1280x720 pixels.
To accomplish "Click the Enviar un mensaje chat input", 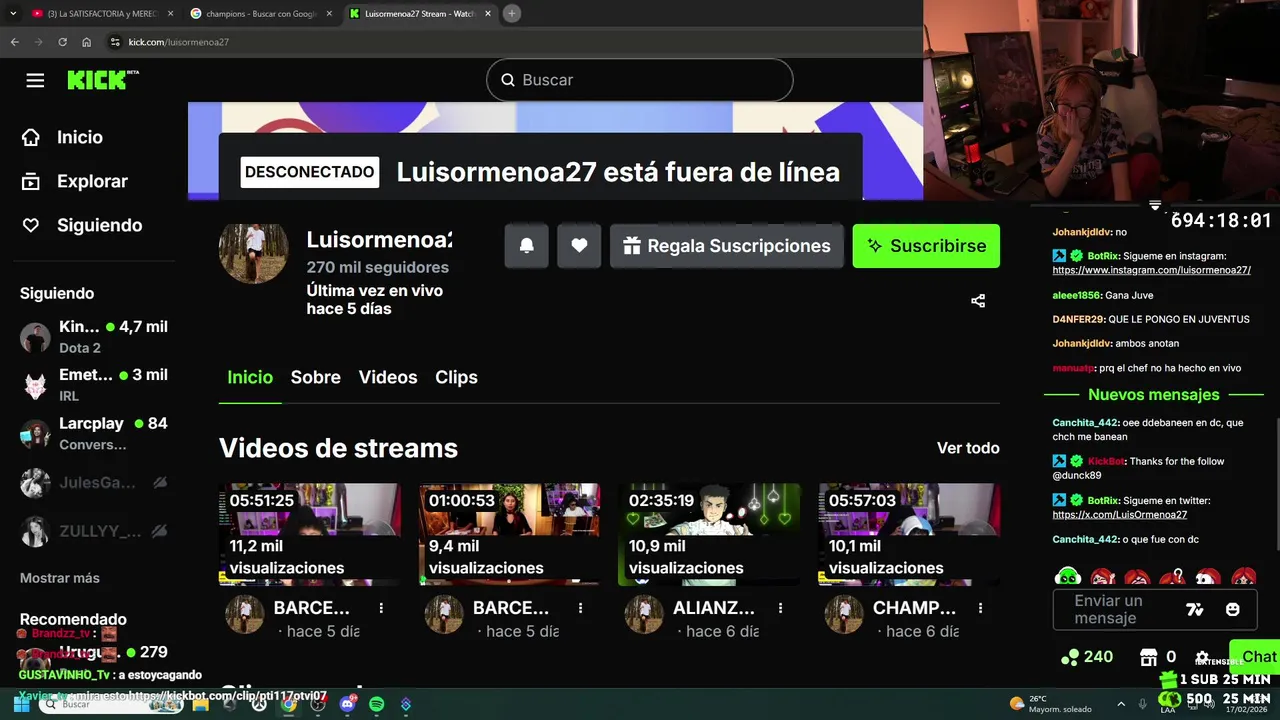I will [1118, 609].
